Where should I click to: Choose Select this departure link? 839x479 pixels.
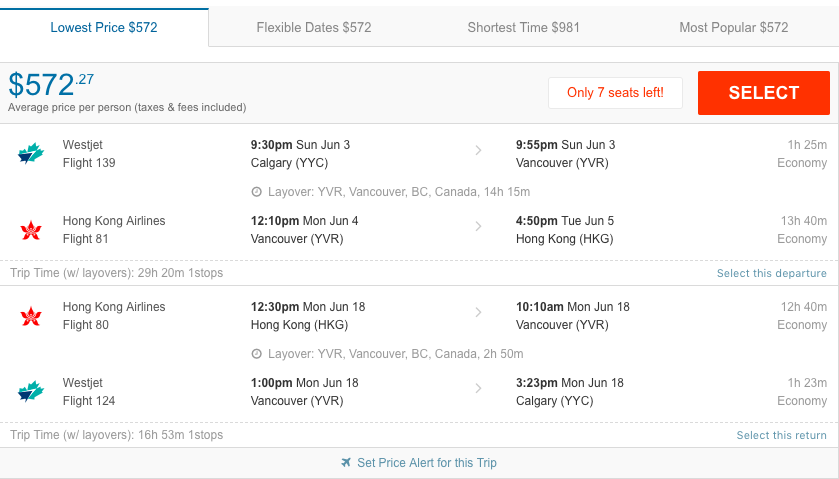pyautogui.click(x=772, y=273)
